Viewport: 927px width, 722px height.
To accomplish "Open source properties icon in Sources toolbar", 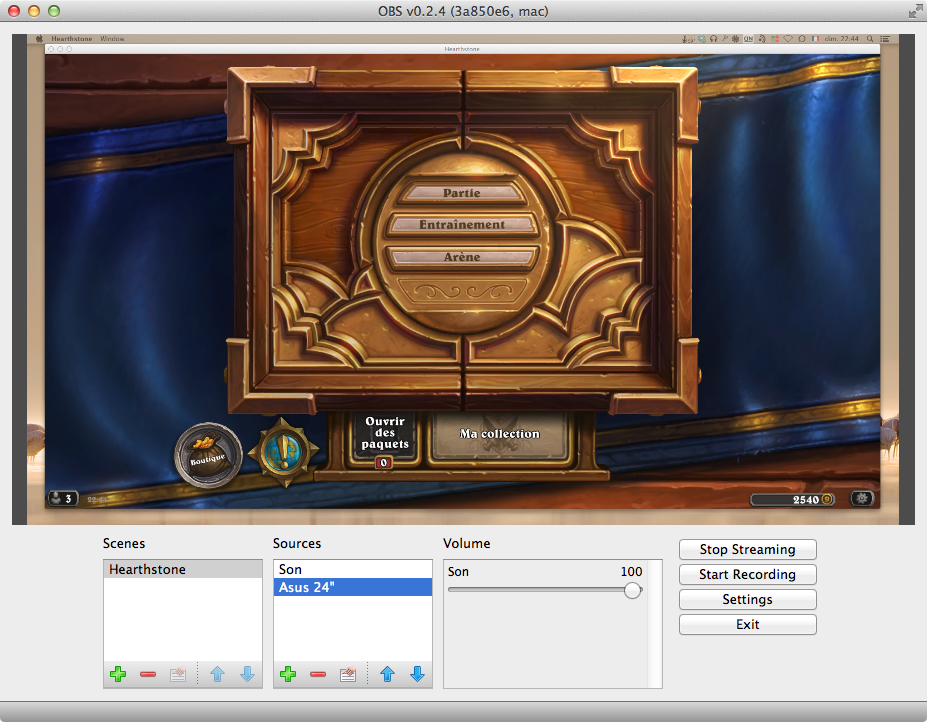I will [348, 674].
